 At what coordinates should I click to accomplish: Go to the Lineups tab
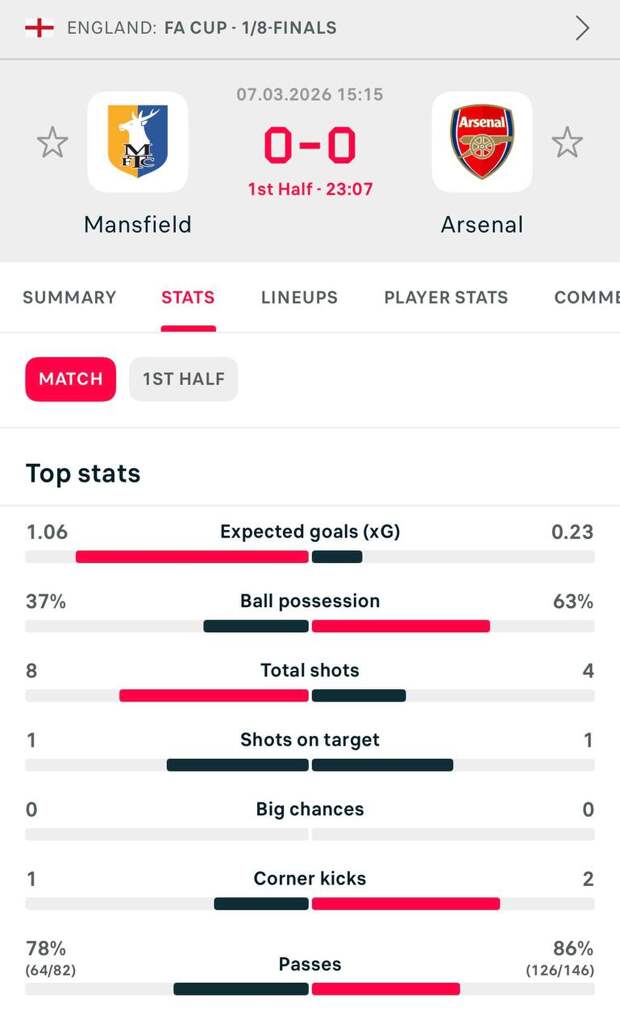click(x=299, y=297)
